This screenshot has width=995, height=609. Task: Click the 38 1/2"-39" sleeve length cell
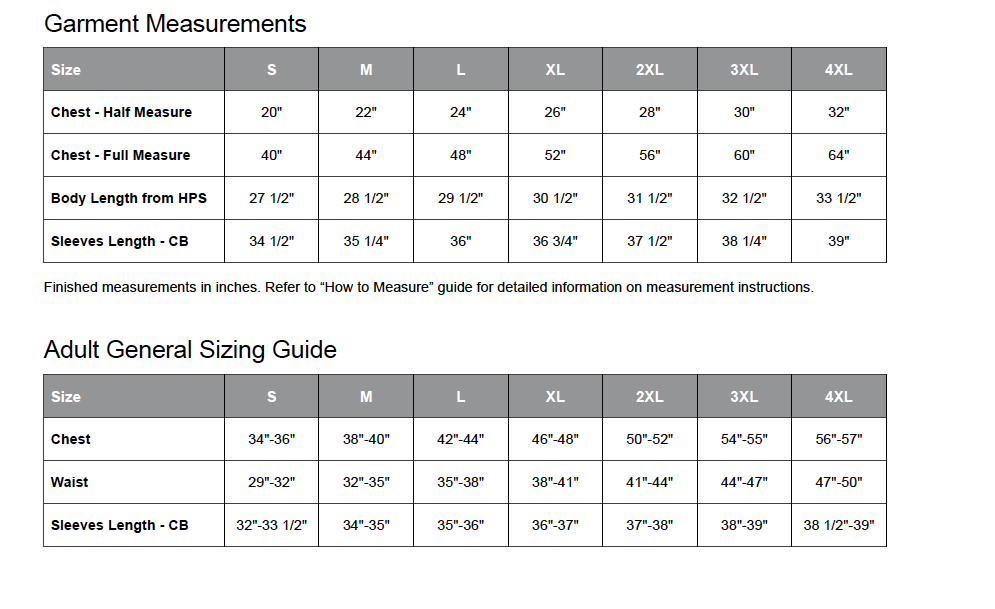[838, 525]
